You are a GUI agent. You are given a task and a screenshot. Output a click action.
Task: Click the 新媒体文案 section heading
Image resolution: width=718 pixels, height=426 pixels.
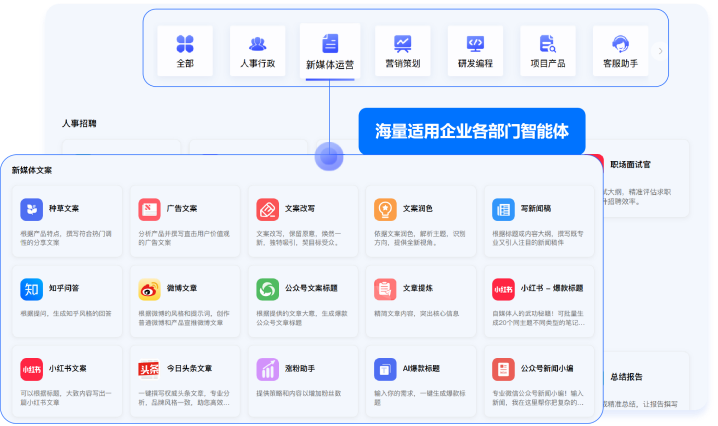coord(32,170)
